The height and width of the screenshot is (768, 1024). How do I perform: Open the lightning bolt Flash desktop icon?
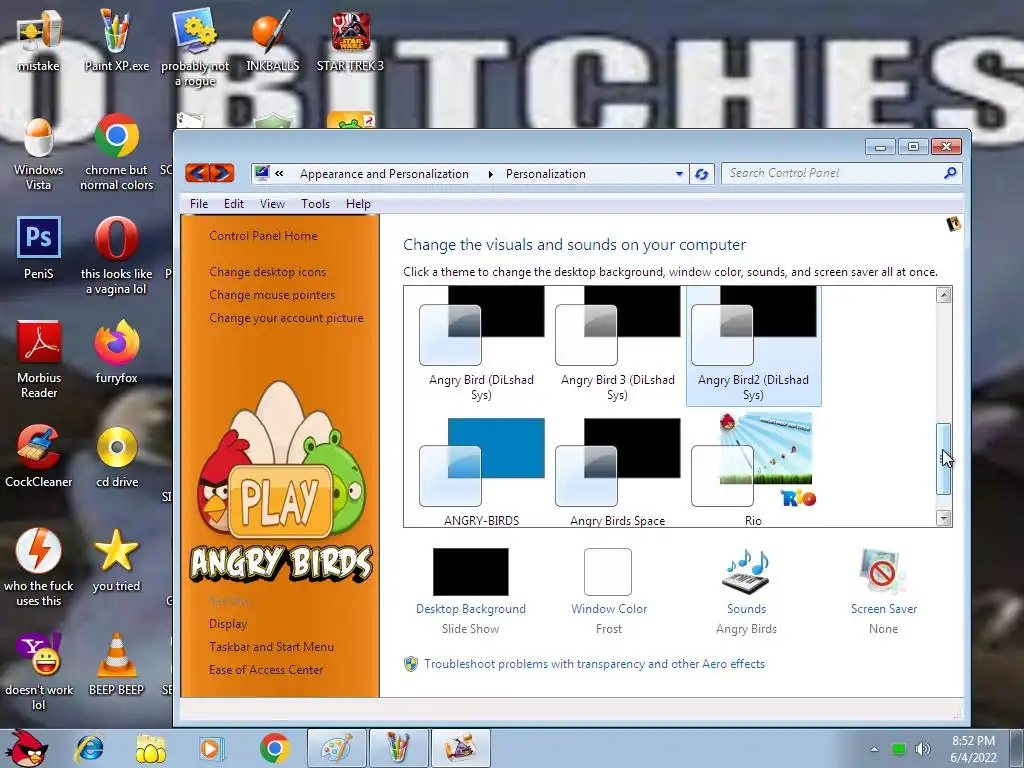39,567
